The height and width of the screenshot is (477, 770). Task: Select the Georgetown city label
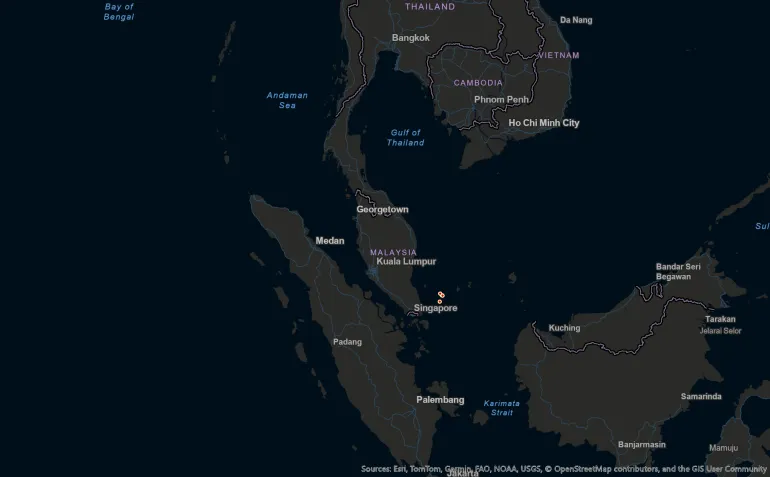tap(382, 210)
